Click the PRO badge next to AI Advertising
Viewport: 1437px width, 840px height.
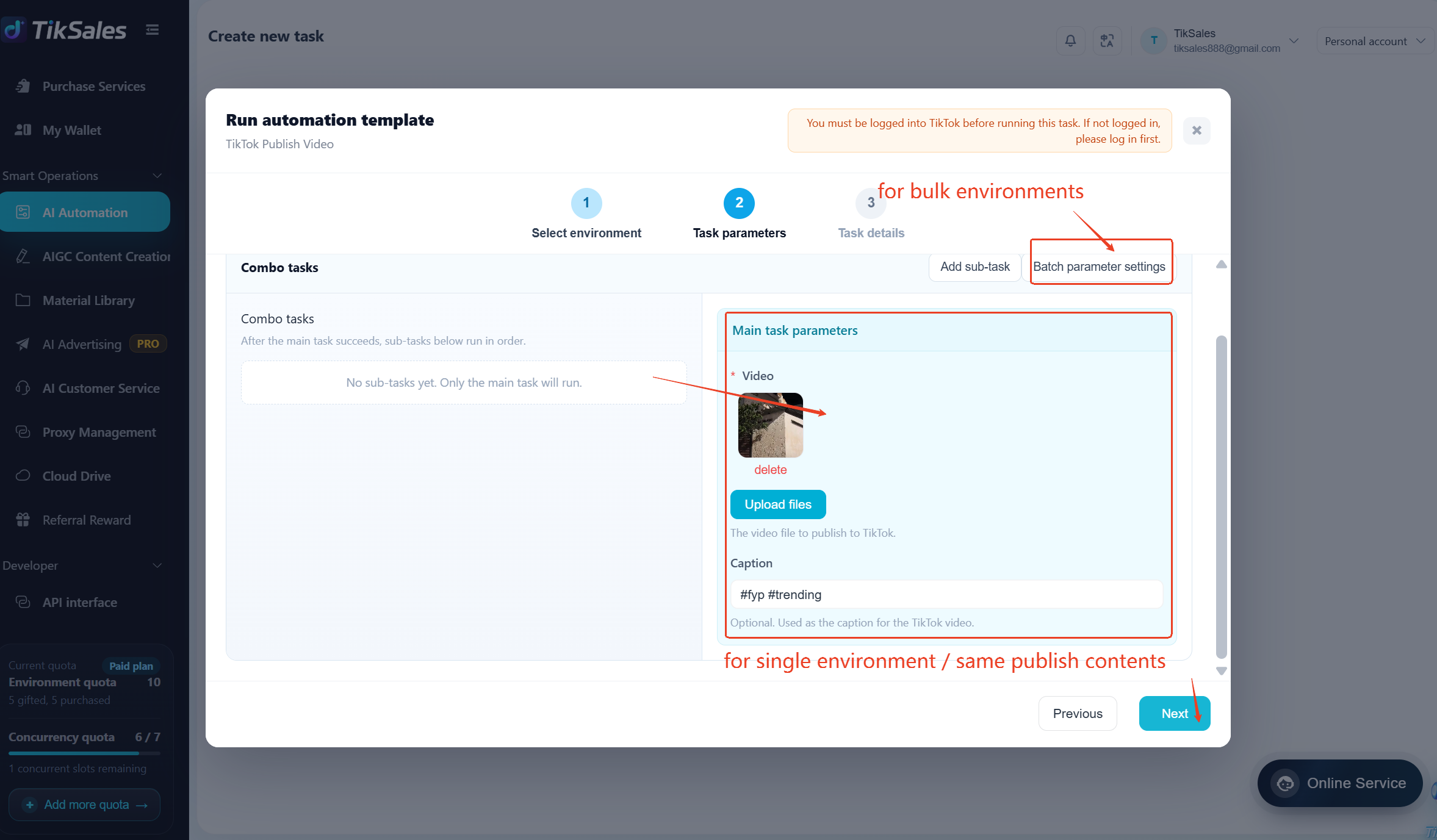click(148, 344)
